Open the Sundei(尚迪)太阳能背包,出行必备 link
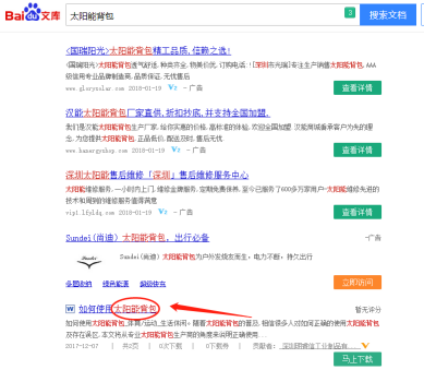Image resolution: width=425 pixels, height=370 pixels. click(137, 238)
